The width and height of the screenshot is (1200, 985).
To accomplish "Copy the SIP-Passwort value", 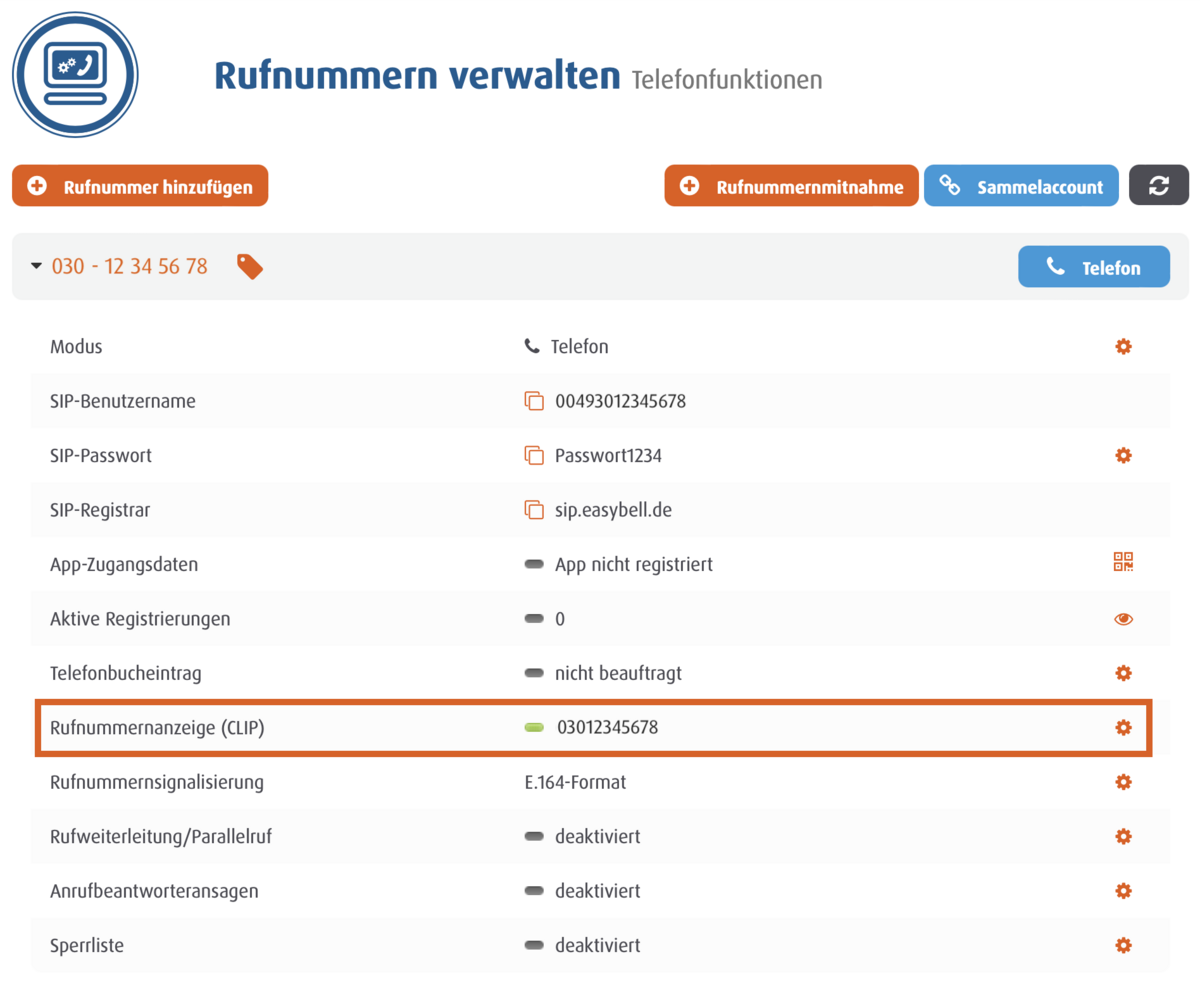I will pyautogui.click(x=534, y=455).
